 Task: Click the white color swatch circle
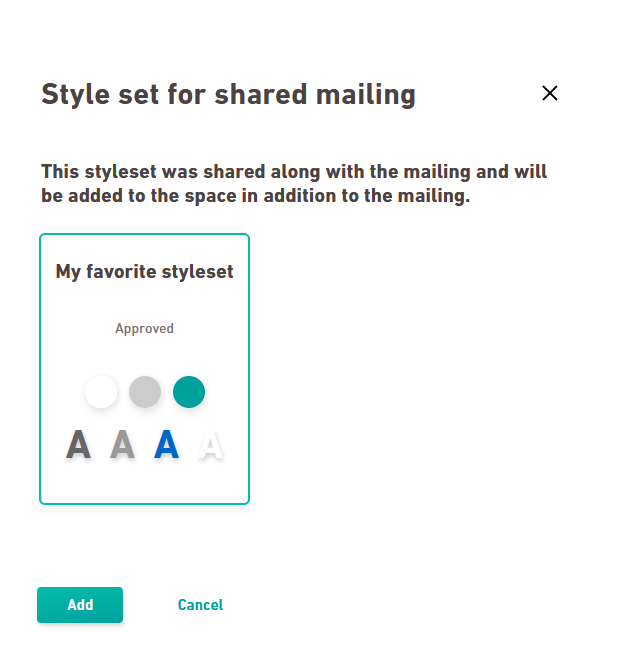pyautogui.click(x=101, y=391)
